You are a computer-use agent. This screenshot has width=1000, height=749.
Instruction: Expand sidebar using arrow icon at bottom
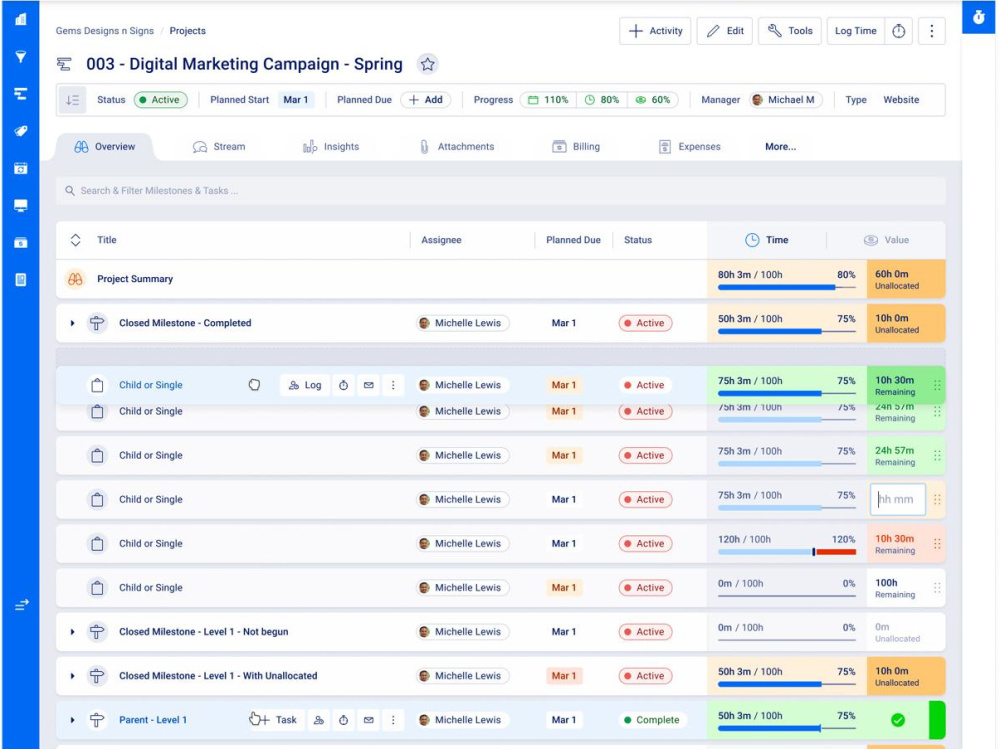22,604
